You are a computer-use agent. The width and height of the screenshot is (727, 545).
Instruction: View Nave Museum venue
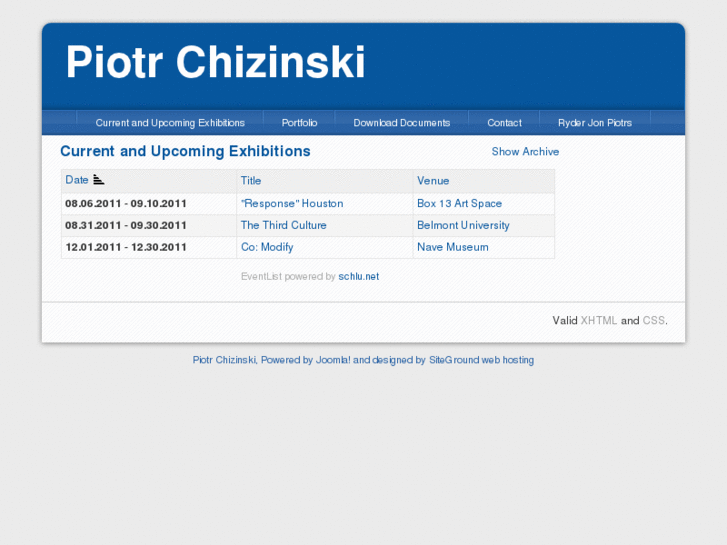[x=453, y=247]
